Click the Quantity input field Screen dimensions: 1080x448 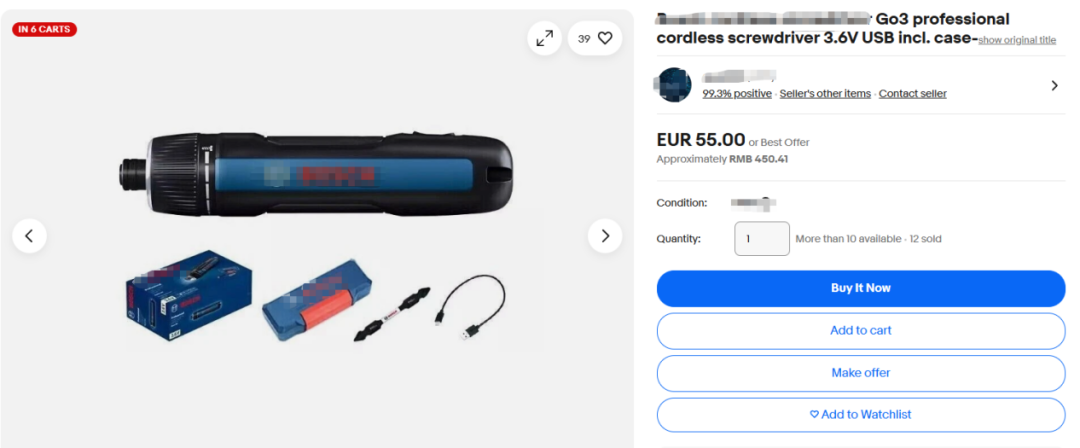pos(762,238)
